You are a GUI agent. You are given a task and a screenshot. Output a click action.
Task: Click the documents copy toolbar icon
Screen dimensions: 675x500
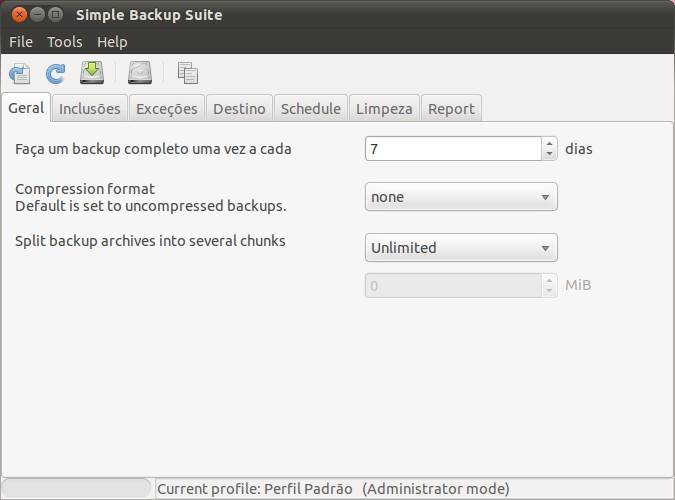tap(188, 73)
